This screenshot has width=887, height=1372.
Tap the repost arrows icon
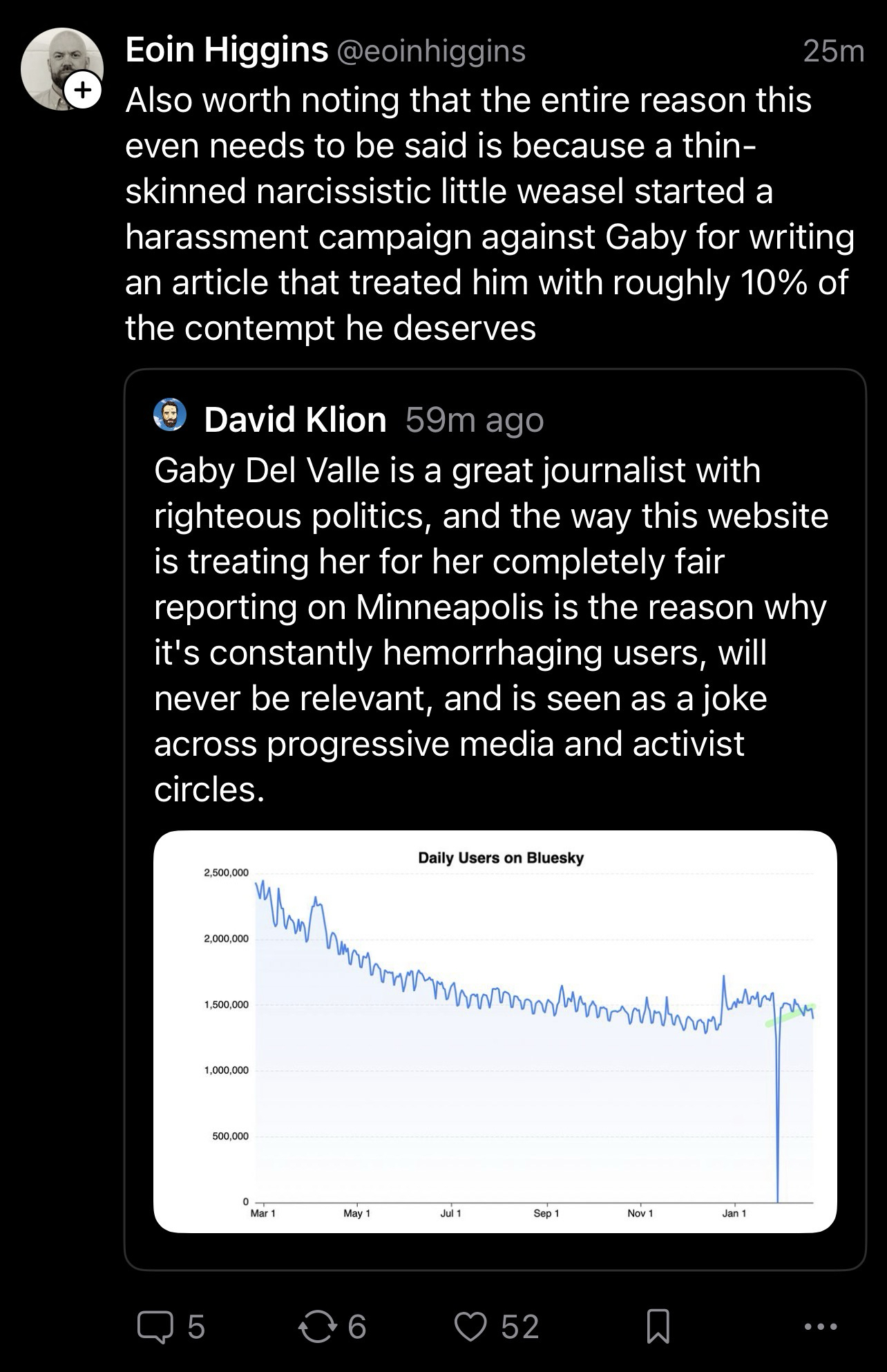316,1327
